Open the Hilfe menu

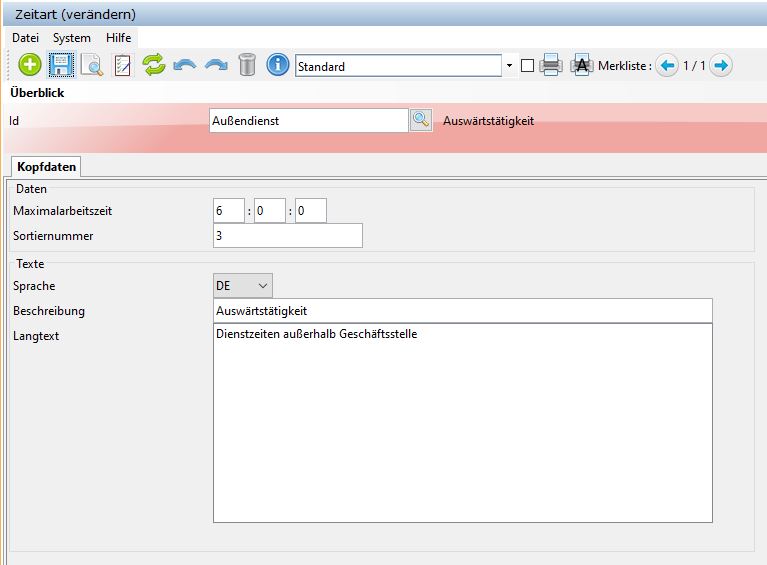tap(119, 37)
